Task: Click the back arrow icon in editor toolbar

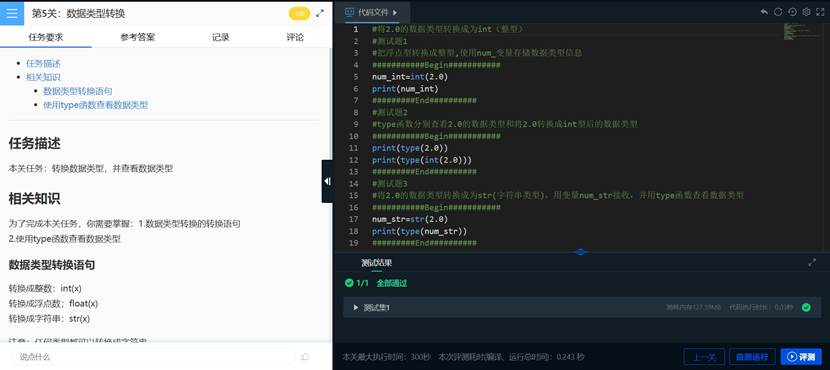Action: pyautogui.click(x=764, y=12)
